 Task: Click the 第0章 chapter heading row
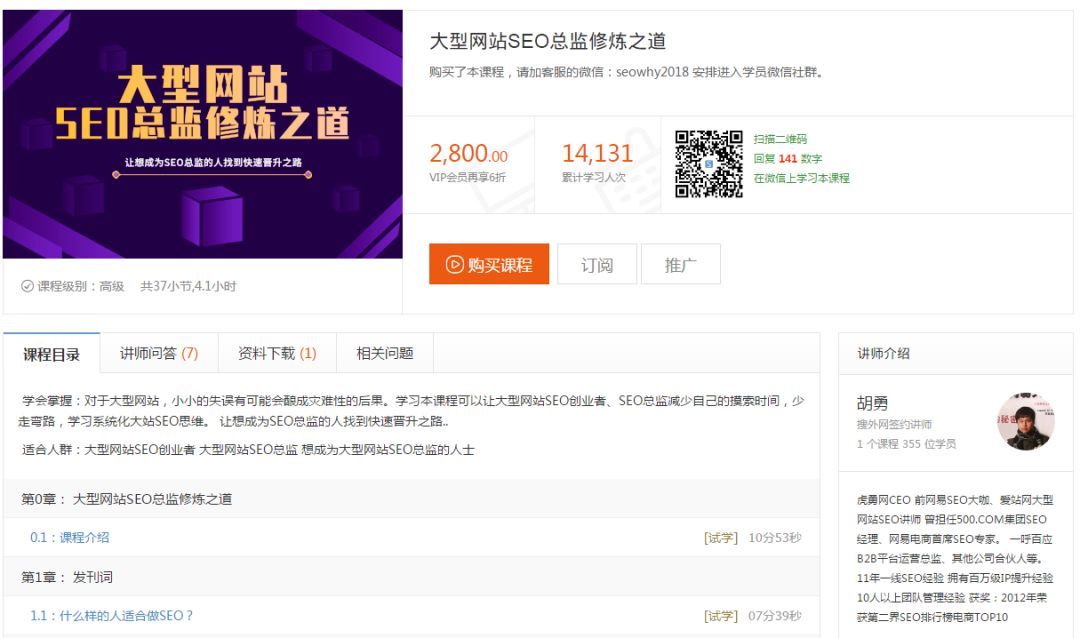click(411, 499)
